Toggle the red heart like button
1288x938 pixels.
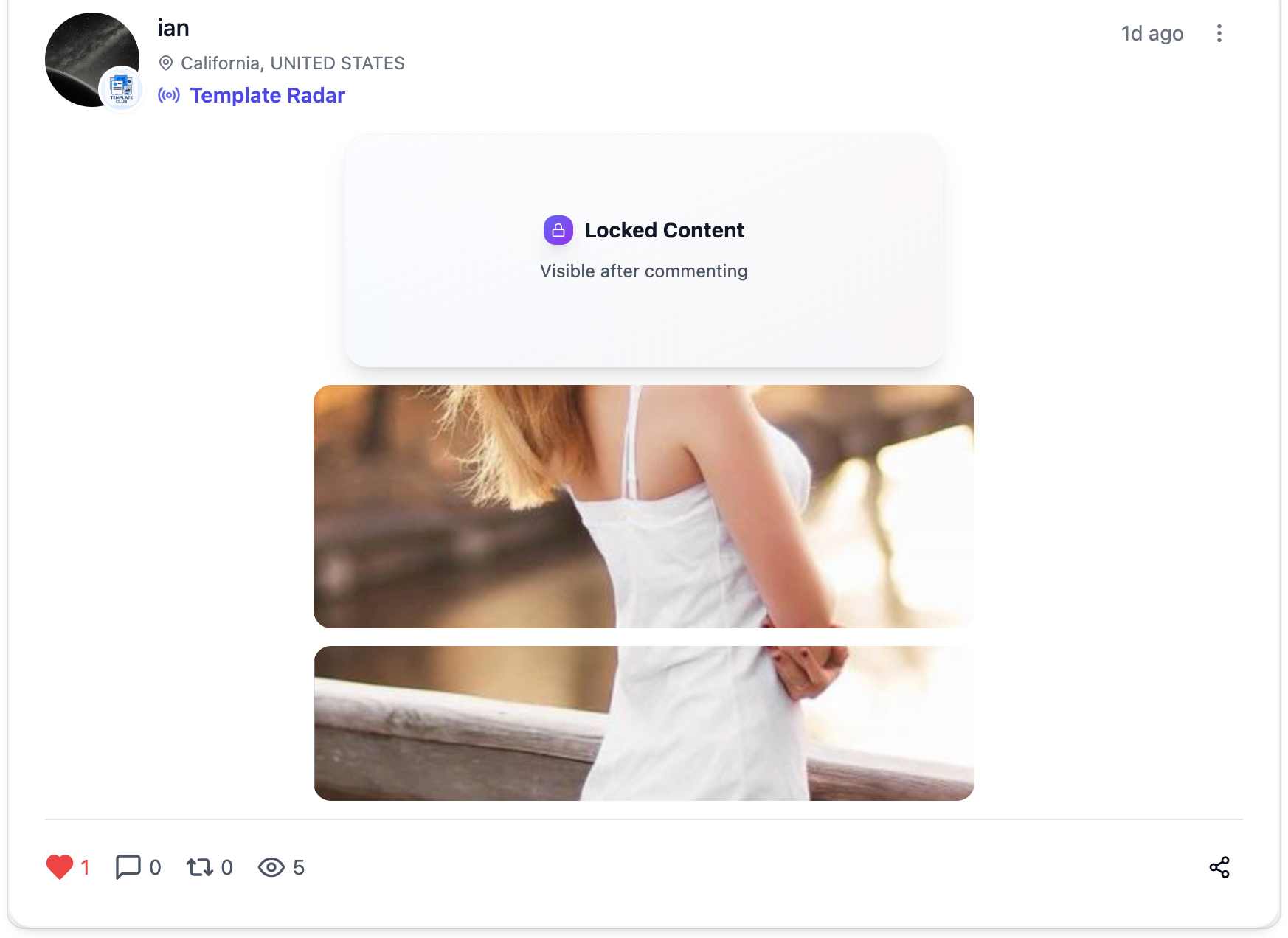click(x=60, y=867)
